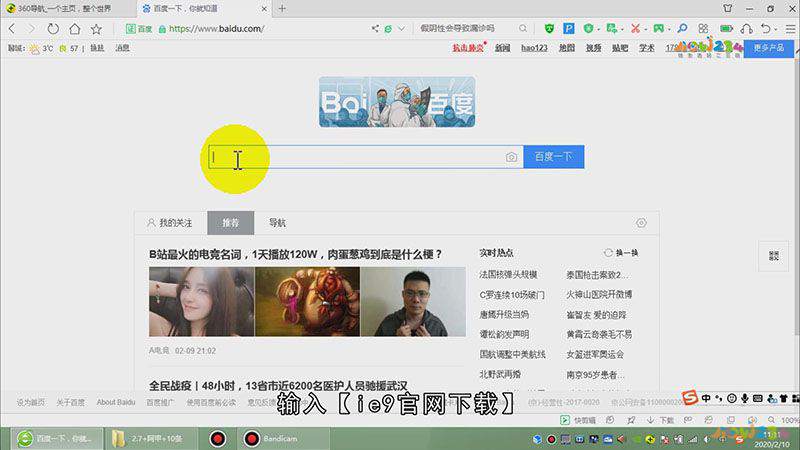This screenshot has height=450, width=800.
Task: Open the browser hamburger menu
Action: [x=790, y=29]
